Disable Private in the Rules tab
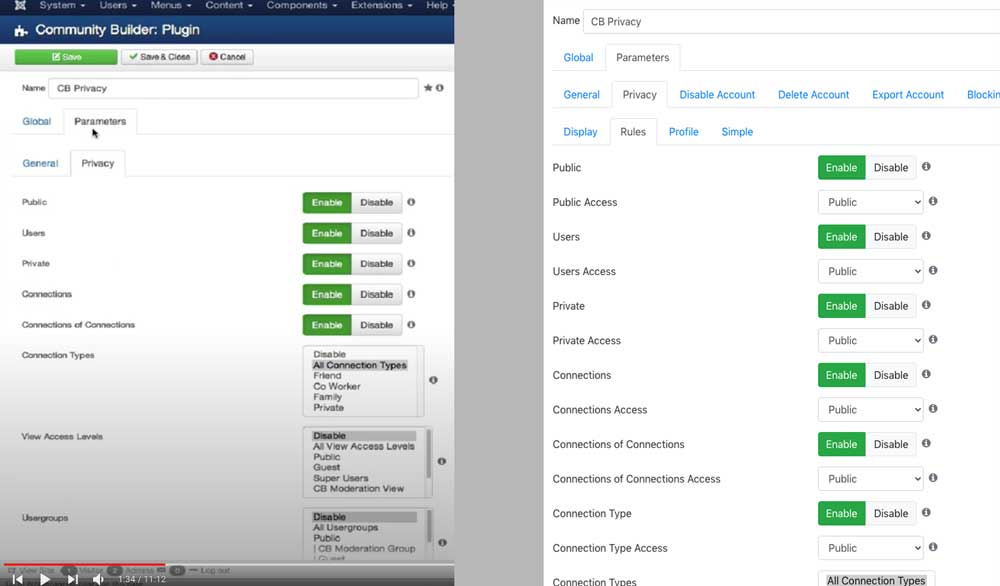Image resolution: width=1000 pixels, height=586 pixels. point(891,306)
